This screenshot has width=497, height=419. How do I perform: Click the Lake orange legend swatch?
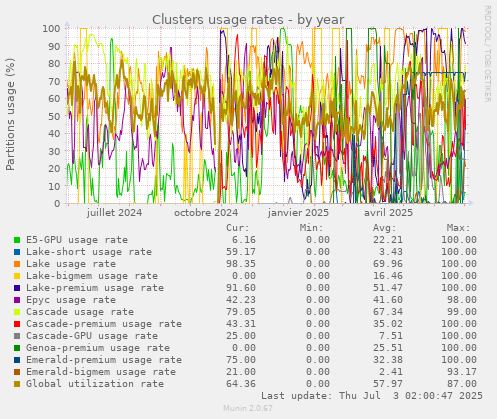pos(17,264)
